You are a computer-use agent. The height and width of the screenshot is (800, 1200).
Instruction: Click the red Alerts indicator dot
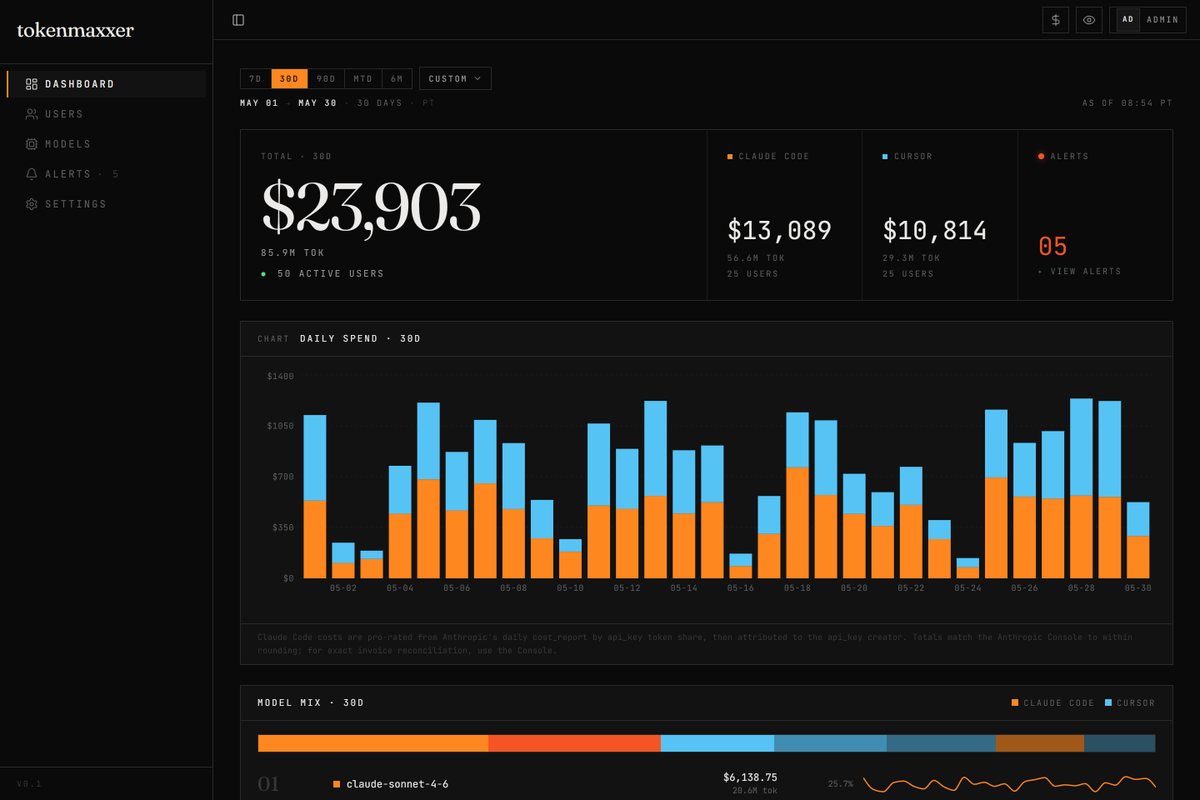(x=1041, y=157)
